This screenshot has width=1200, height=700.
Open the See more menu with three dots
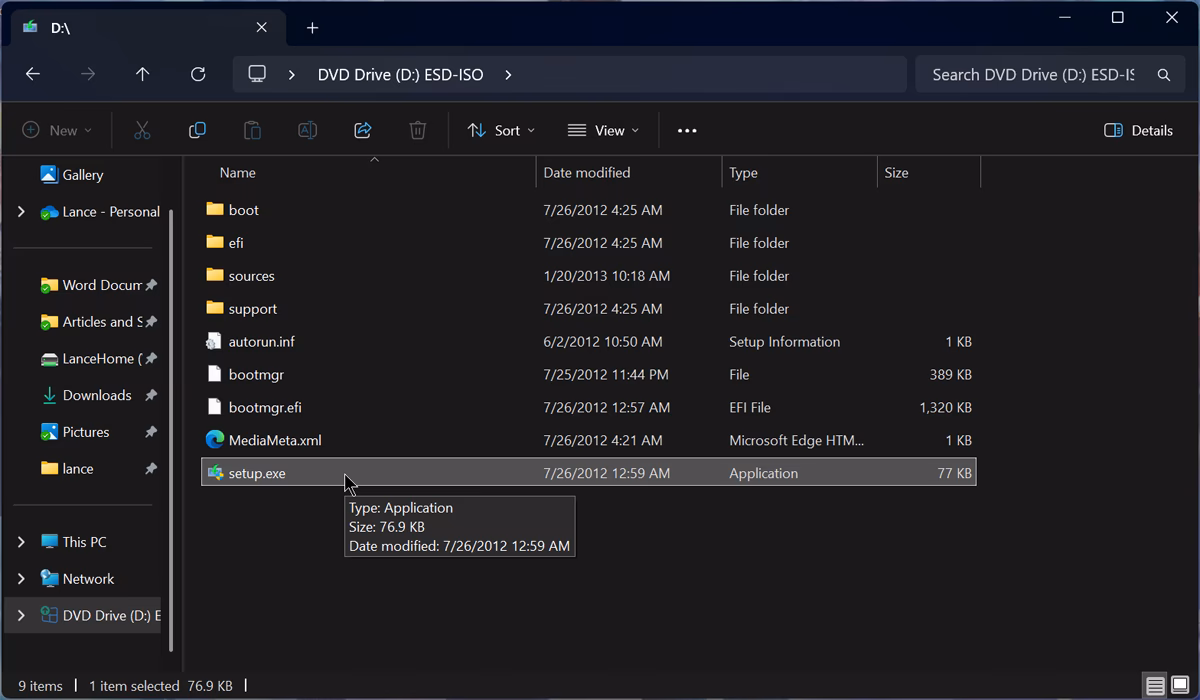[x=686, y=130]
